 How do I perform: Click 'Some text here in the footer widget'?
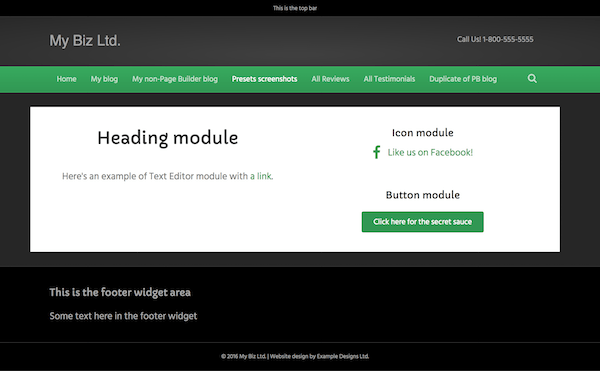pos(123,316)
